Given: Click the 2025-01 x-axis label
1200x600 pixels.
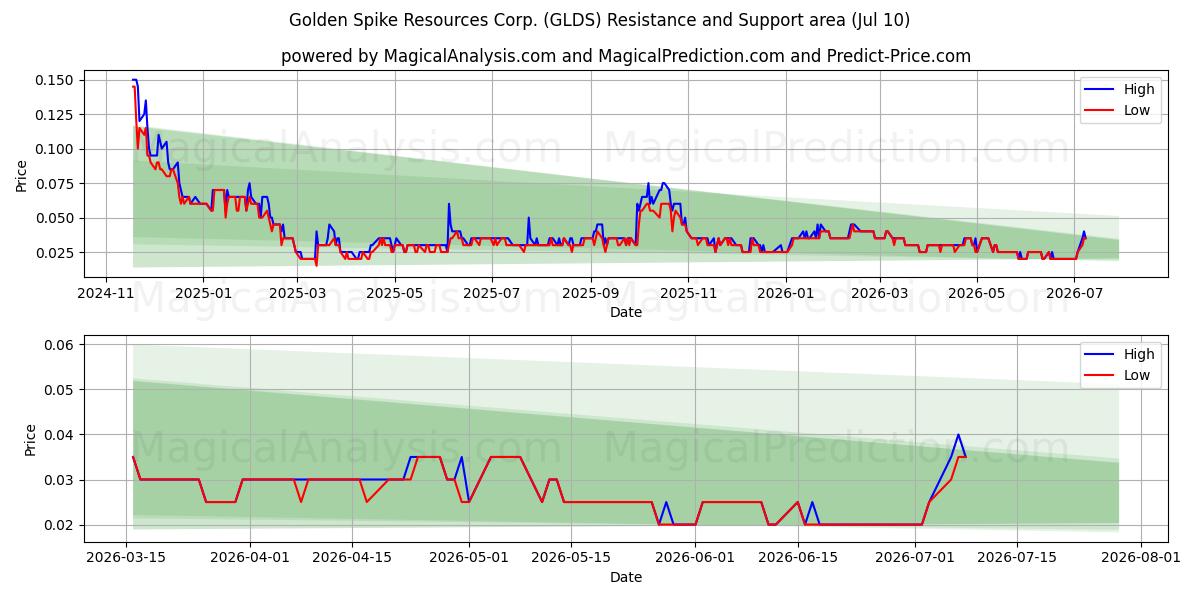Looking at the screenshot, I should tap(203, 293).
